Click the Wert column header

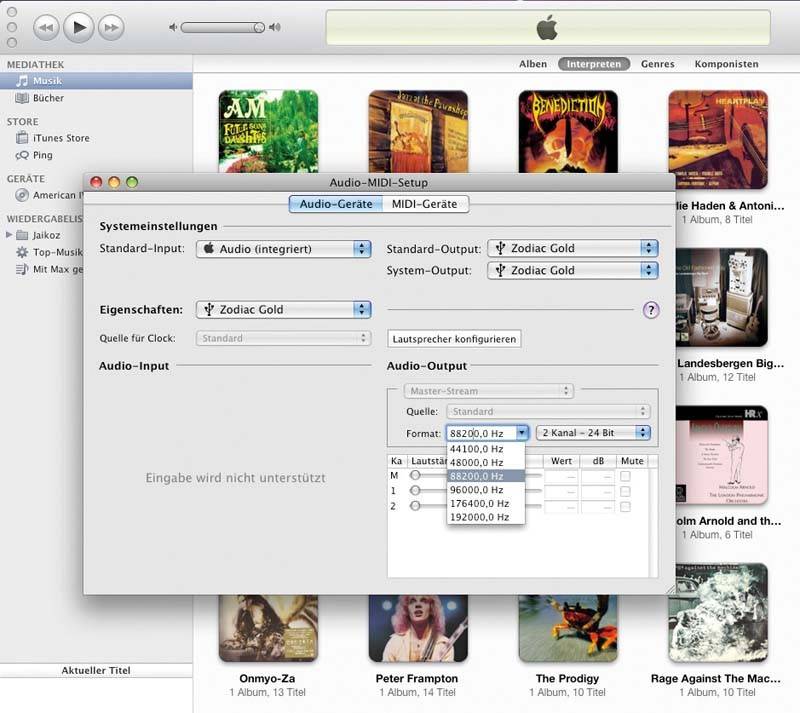(x=561, y=461)
